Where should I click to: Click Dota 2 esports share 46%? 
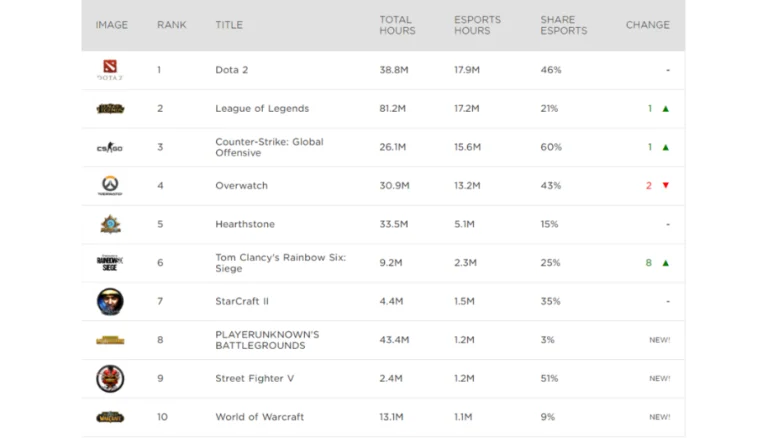(x=551, y=70)
